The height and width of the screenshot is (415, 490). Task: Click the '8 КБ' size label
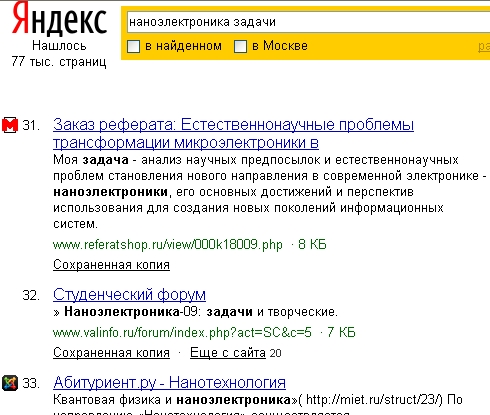tap(312, 244)
